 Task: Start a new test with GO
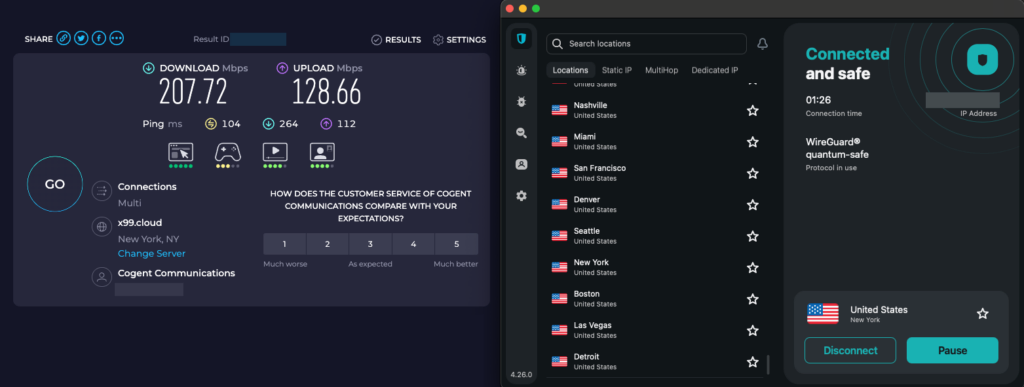tap(55, 184)
